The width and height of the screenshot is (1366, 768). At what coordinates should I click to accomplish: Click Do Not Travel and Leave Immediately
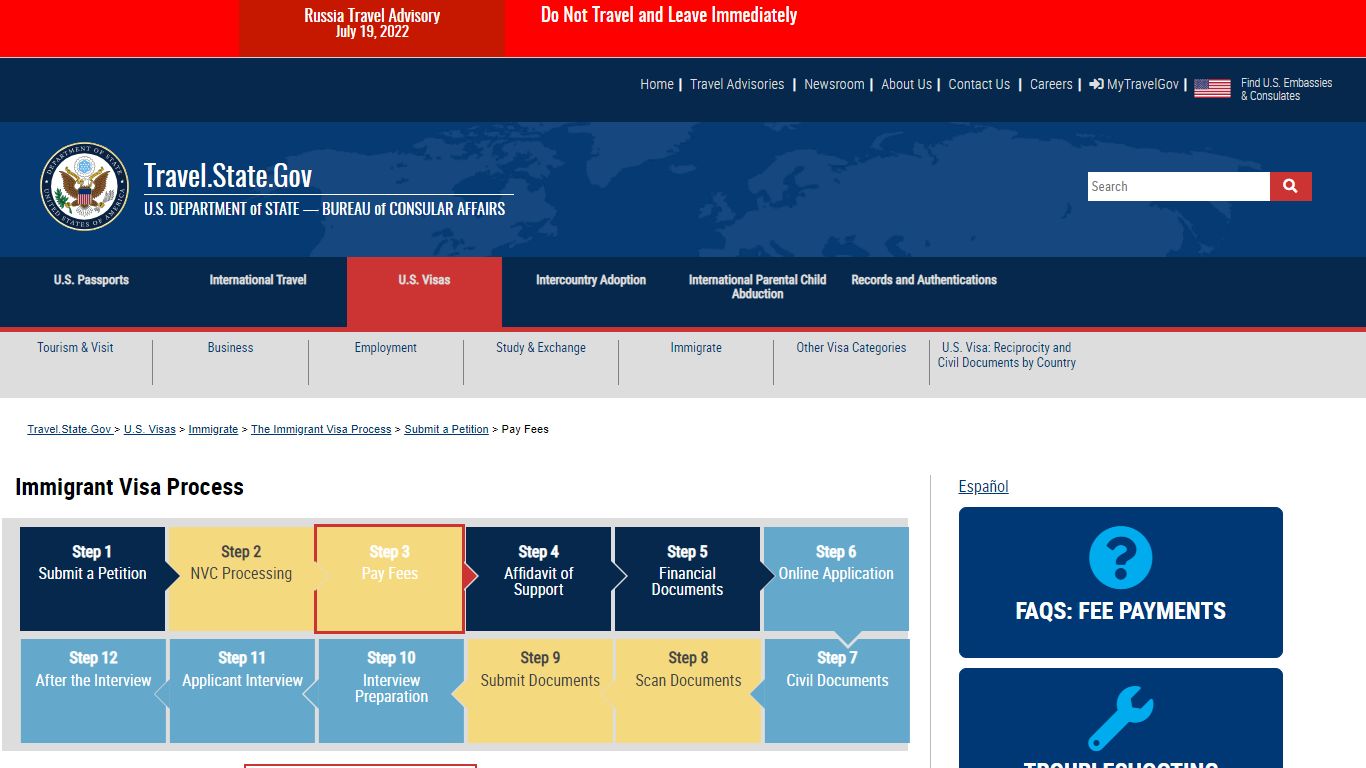[x=669, y=15]
